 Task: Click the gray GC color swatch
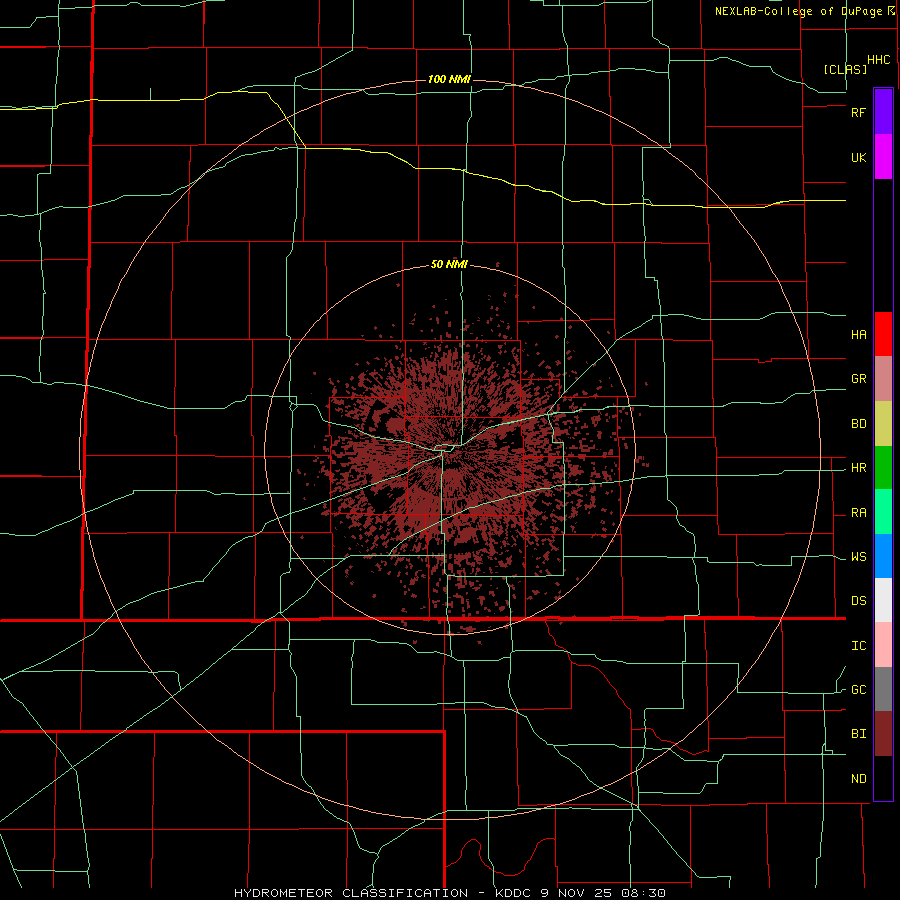click(883, 689)
